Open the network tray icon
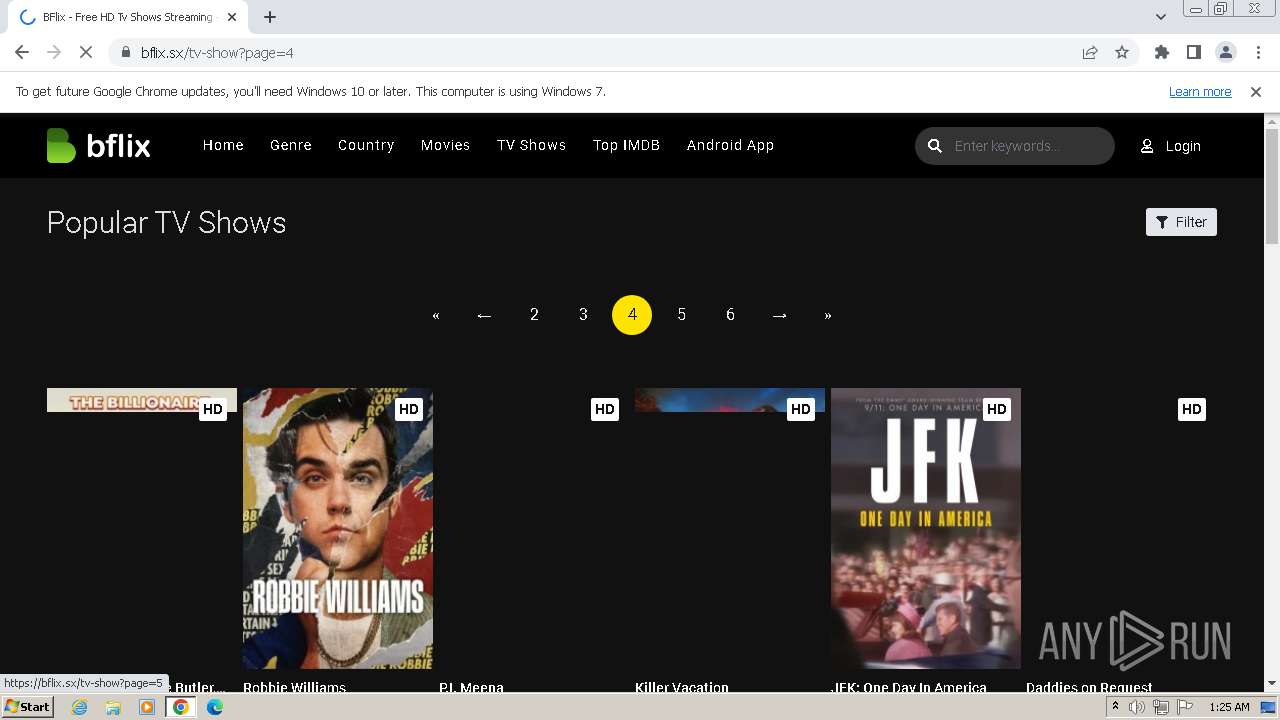 click(1161, 707)
